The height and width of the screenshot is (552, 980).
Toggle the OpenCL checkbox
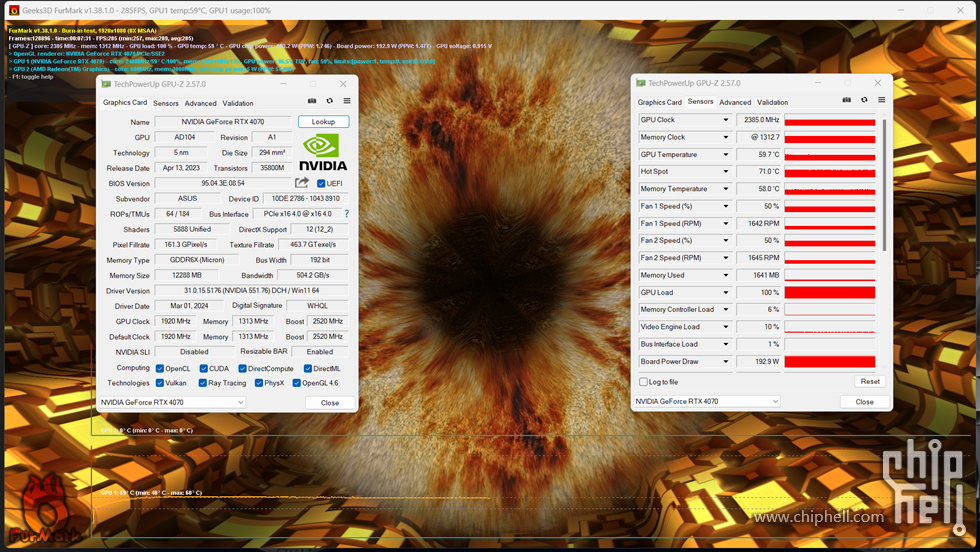[x=159, y=369]
